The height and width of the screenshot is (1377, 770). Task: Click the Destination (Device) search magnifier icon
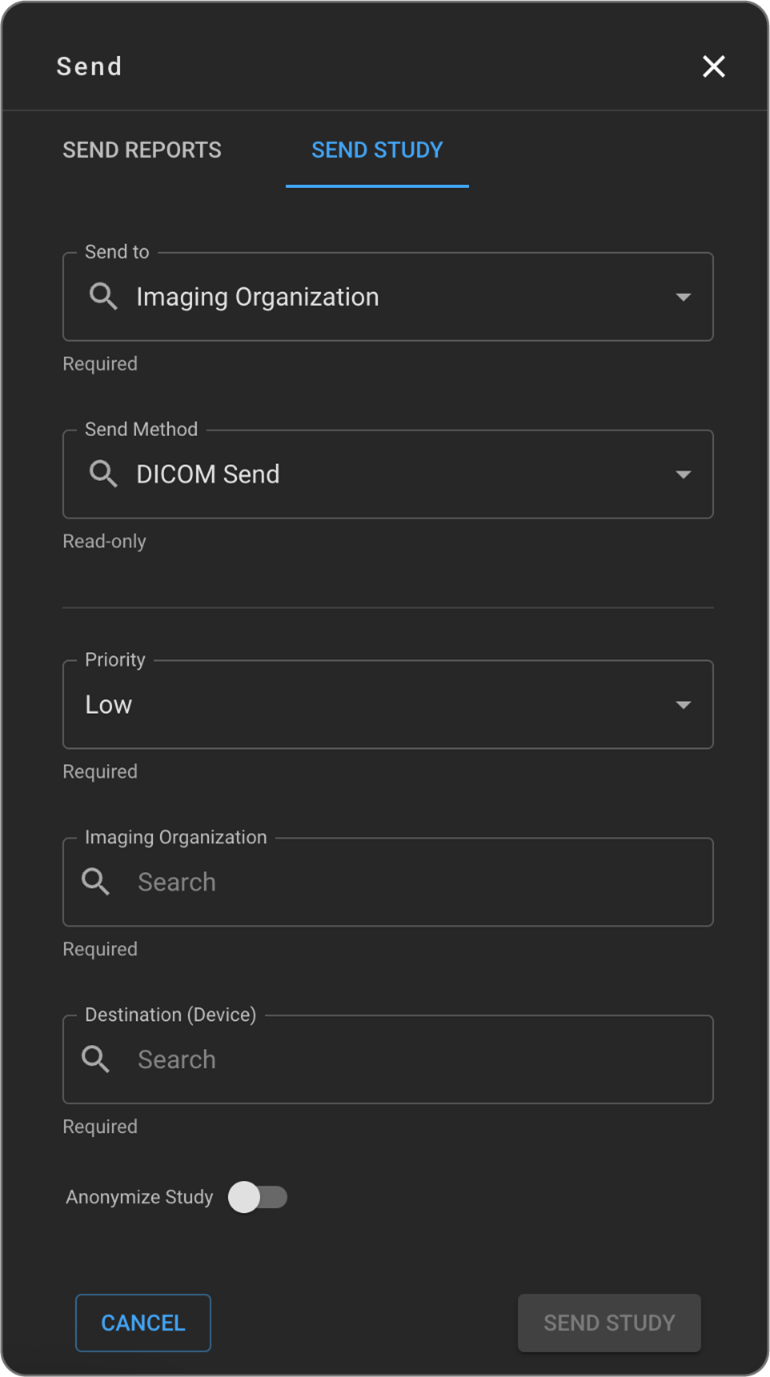coord(96,1059)
